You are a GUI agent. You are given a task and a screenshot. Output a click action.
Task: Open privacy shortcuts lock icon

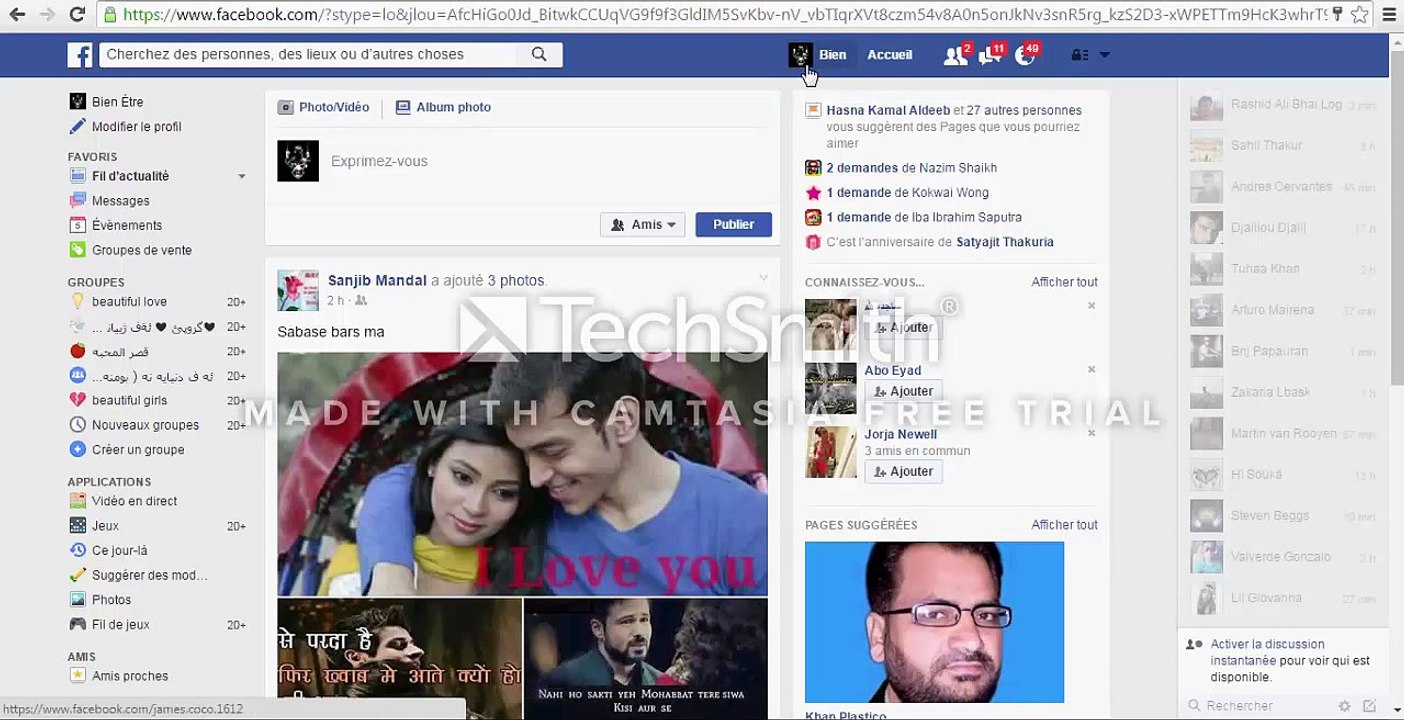1079,55
